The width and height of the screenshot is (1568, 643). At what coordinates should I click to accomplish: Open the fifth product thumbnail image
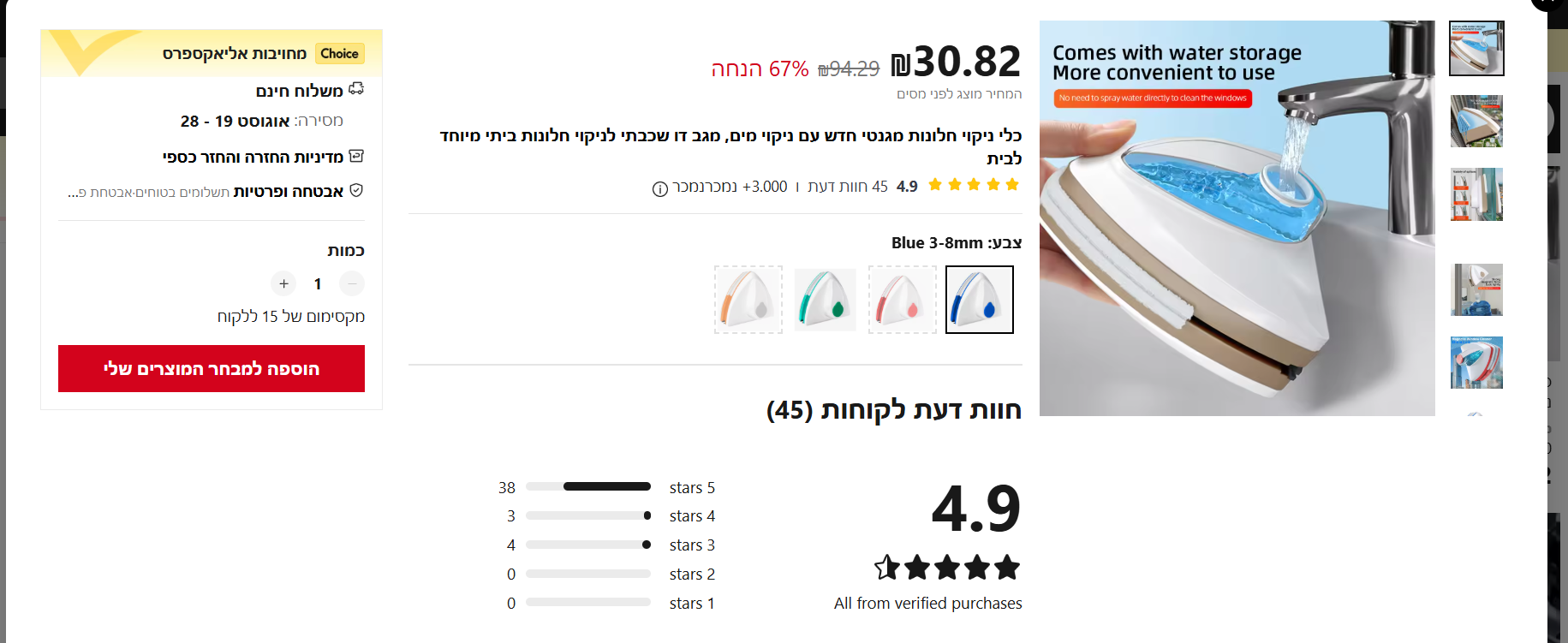point(1476,362)
